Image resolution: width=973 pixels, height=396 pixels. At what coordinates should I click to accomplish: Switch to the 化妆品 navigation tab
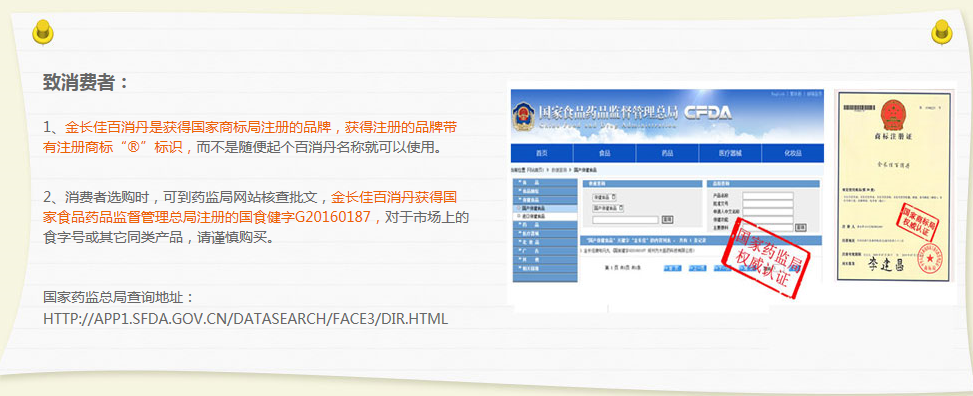click(792, 153)
